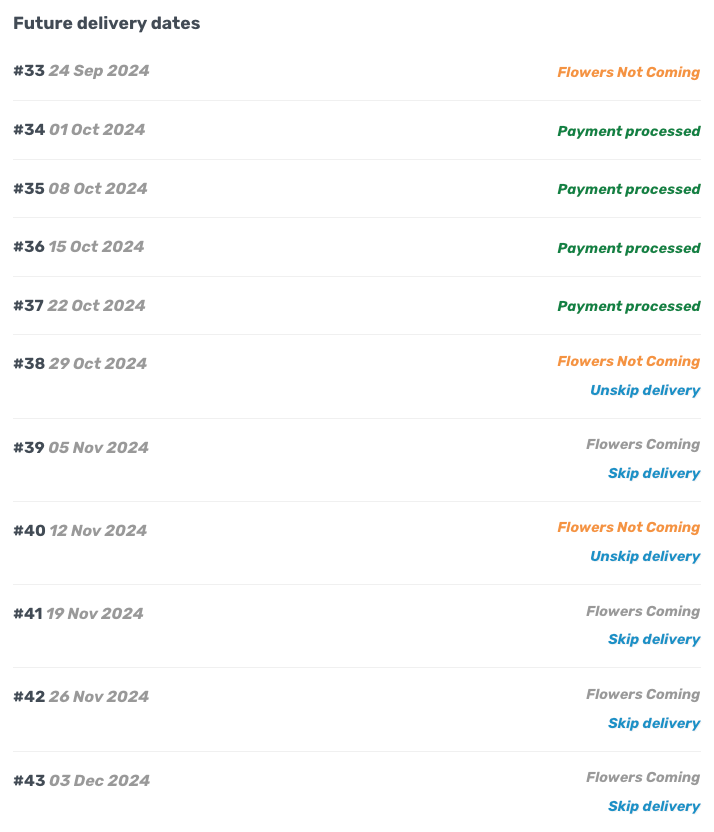Click Flowers Coming status for #41
714x832 pixels.
point(643,611)
